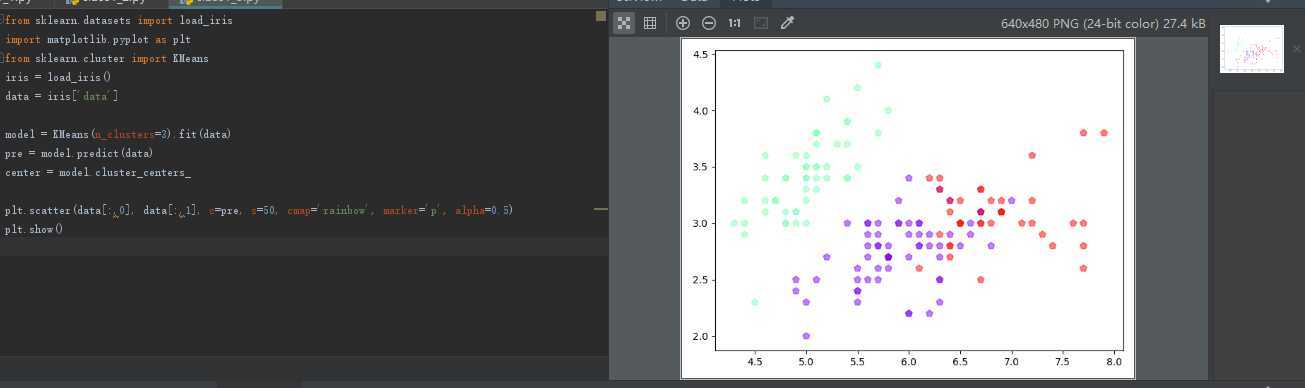
Task: Zoom out of the plot image
Action: click(709, 23)
